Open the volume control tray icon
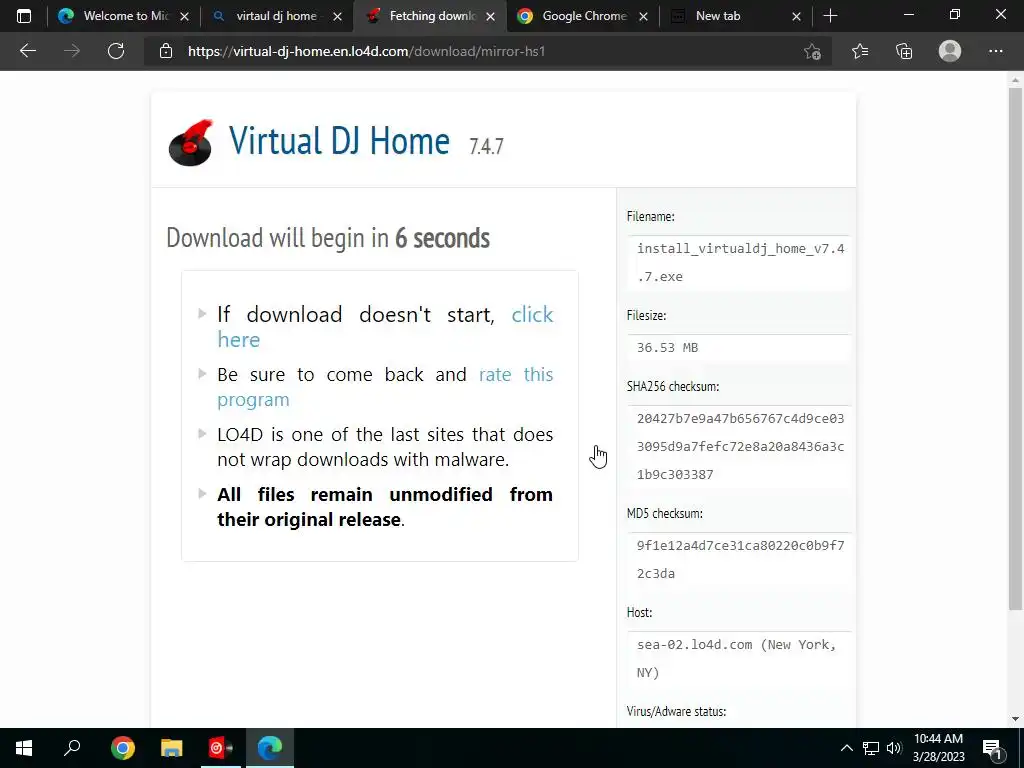1024x768 pixels. pos(894,748)
